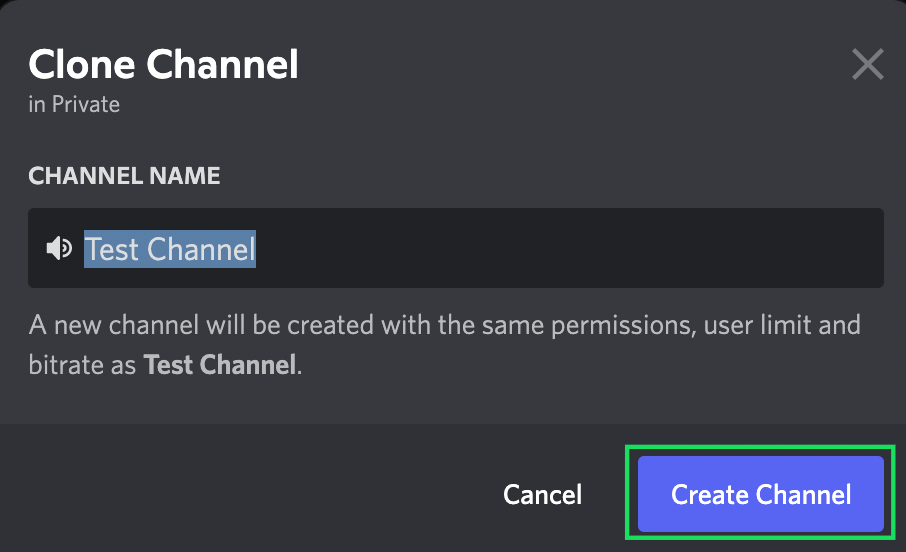Image resolution: width=906 pixels, height=552 pixels.
Task: Click the word "Private" under the title
Action: 85,104
